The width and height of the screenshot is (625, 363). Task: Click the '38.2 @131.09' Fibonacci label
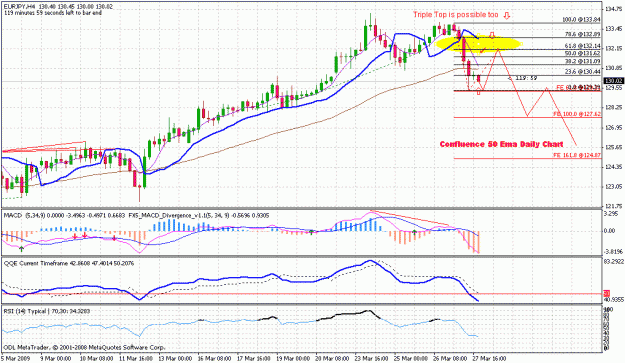582,61
